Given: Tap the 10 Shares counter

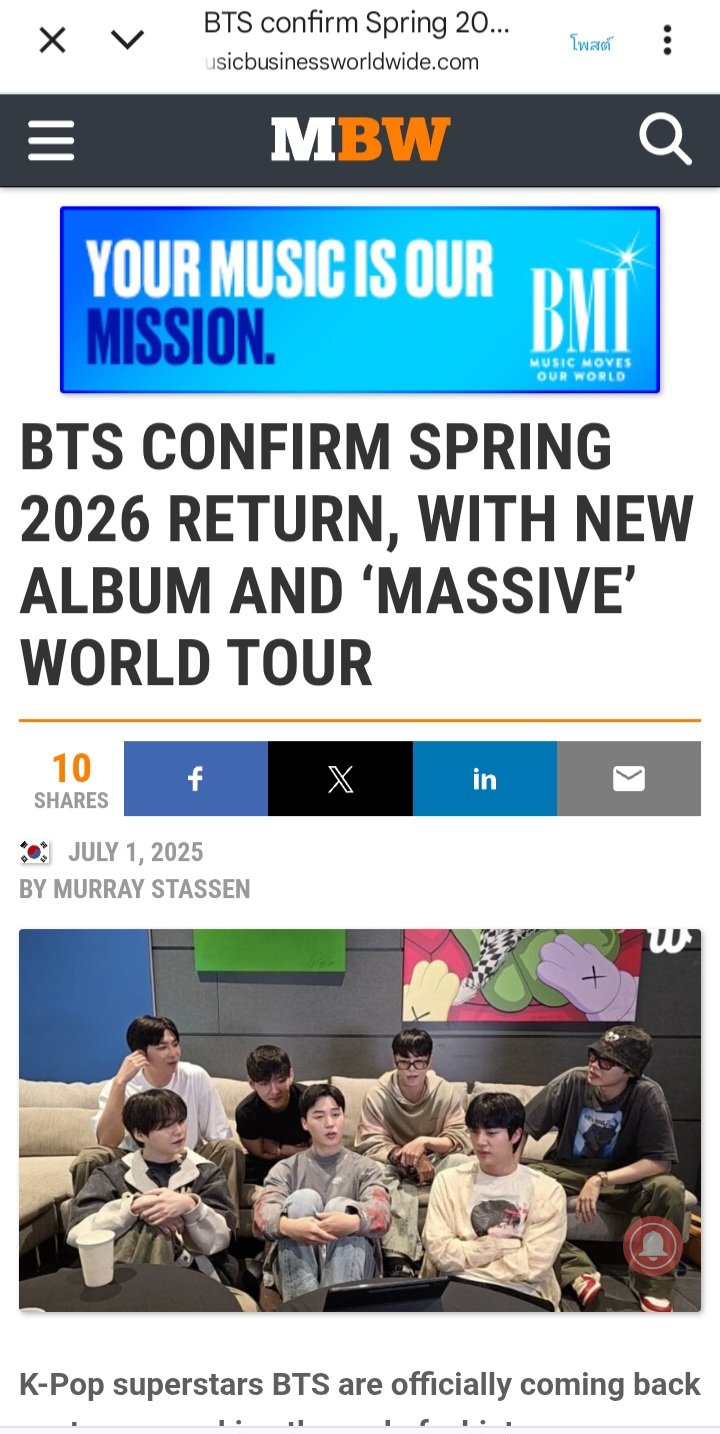Looking at the screenshot, I should click(71, 781).
